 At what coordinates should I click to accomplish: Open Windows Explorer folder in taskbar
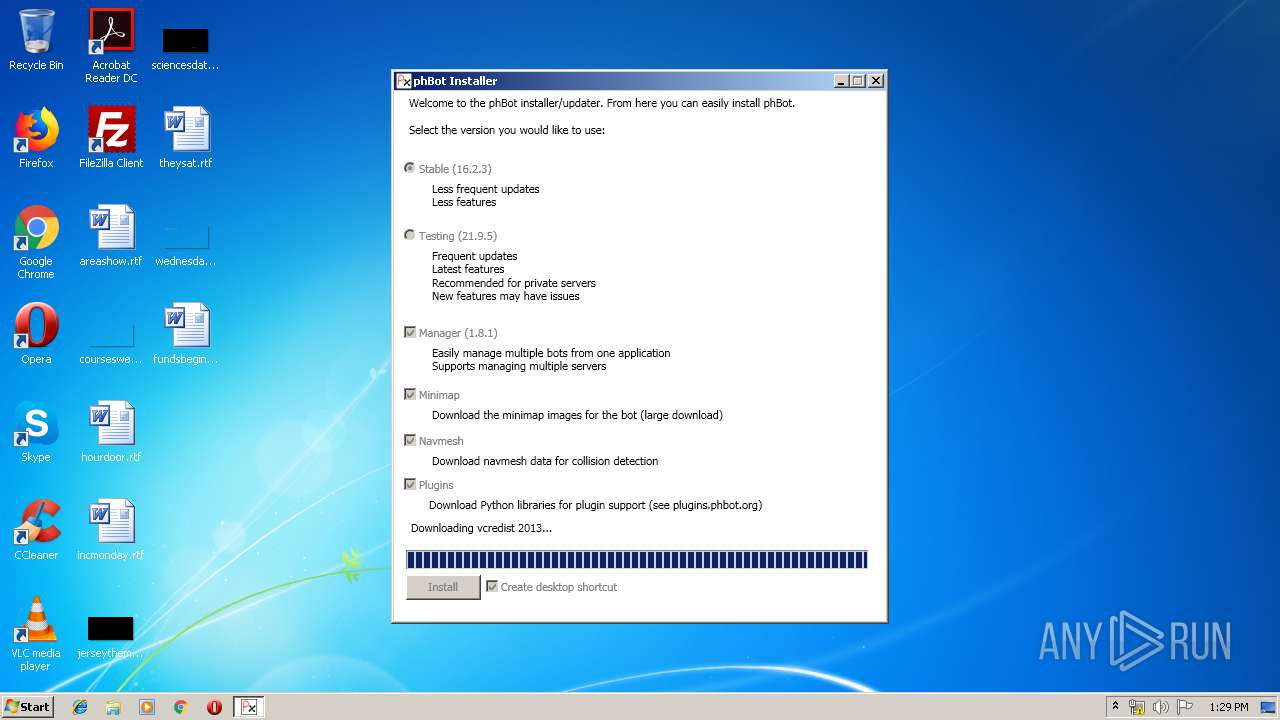click(113, 707)
